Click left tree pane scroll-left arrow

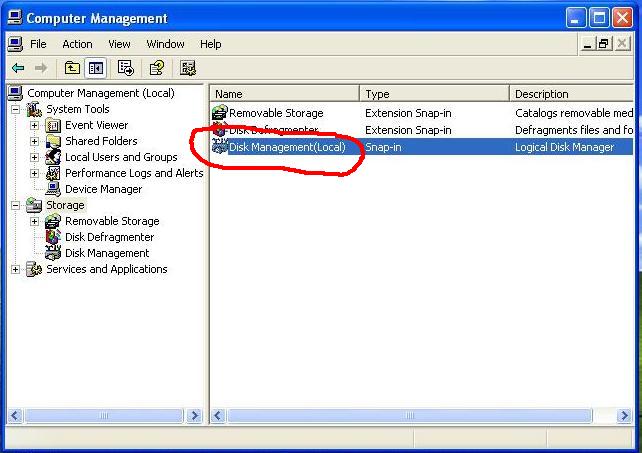[x=15, y=416]
